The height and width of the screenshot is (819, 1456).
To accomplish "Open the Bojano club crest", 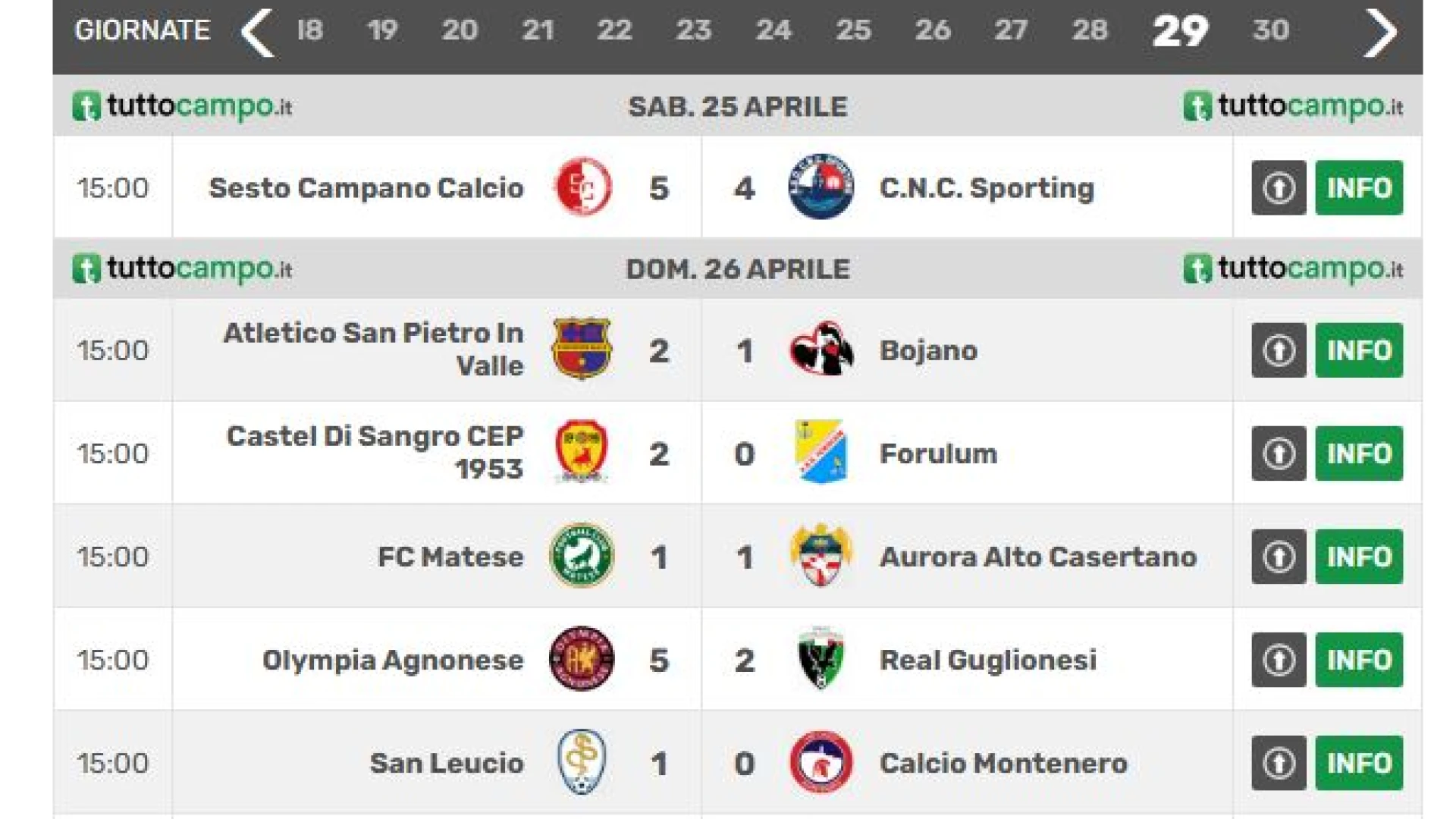I will coord(821,350).
